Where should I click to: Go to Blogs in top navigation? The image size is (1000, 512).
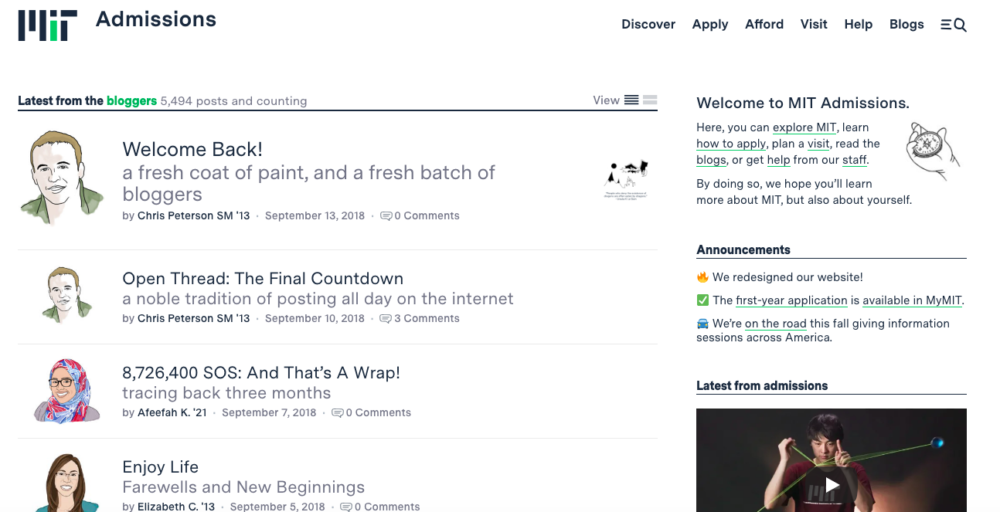pos(906,24)
